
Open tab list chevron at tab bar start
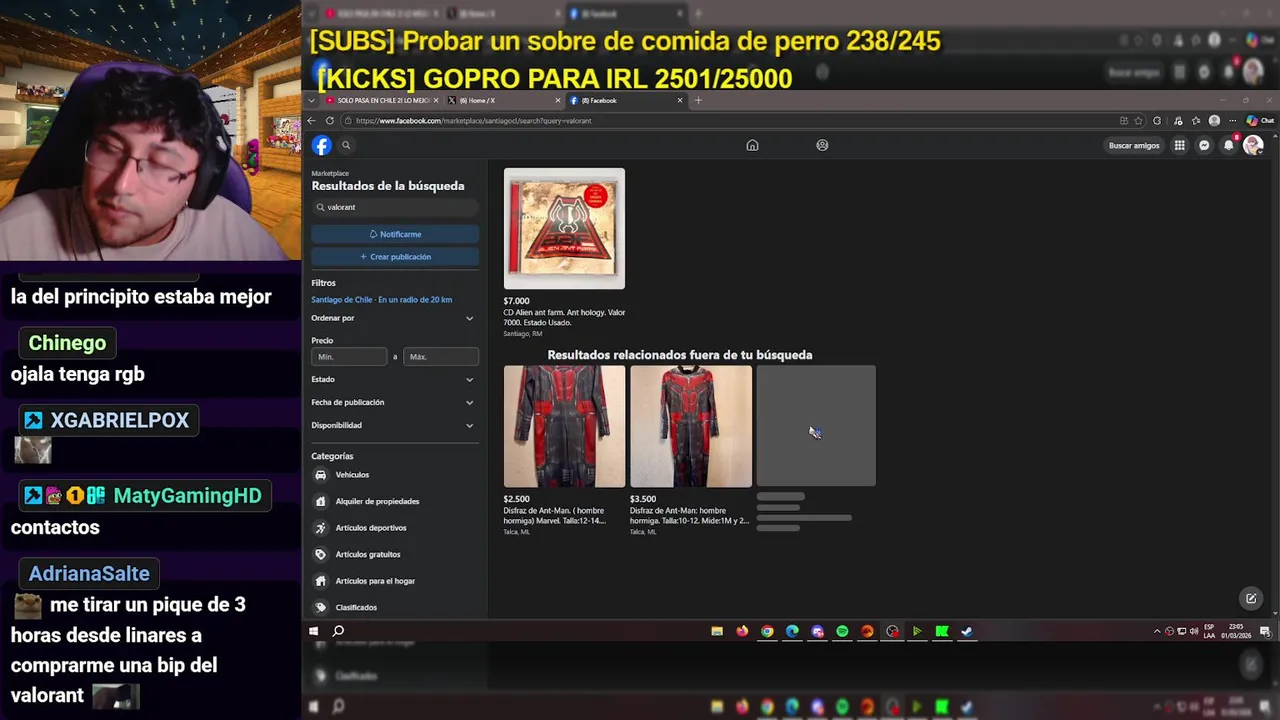pyautogui.click(x=312, y=100)
